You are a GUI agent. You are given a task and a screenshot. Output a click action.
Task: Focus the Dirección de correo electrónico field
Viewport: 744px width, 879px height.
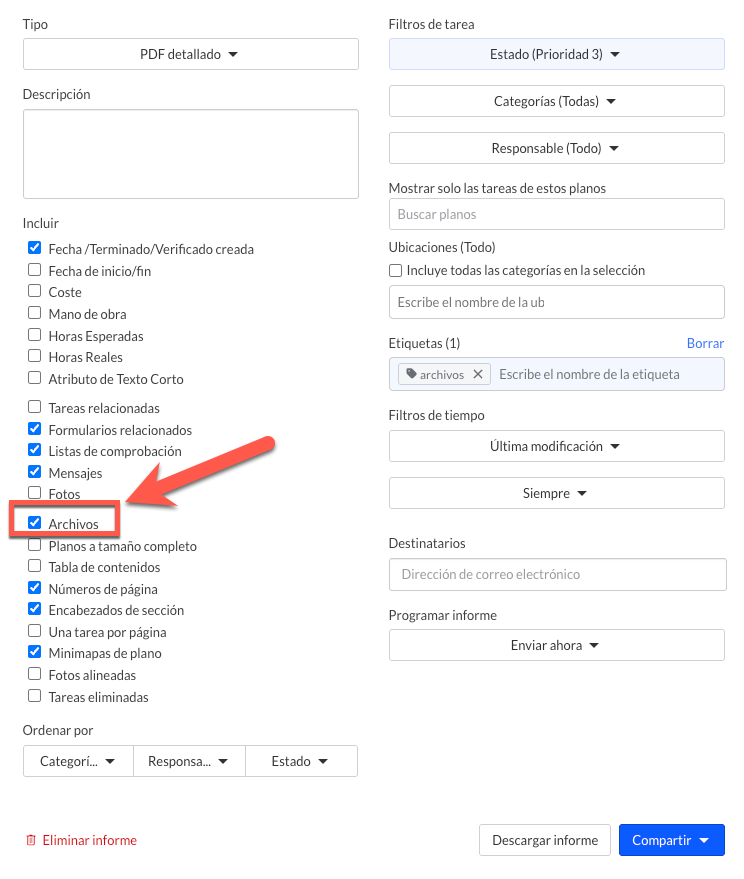[x=558, y=574]
